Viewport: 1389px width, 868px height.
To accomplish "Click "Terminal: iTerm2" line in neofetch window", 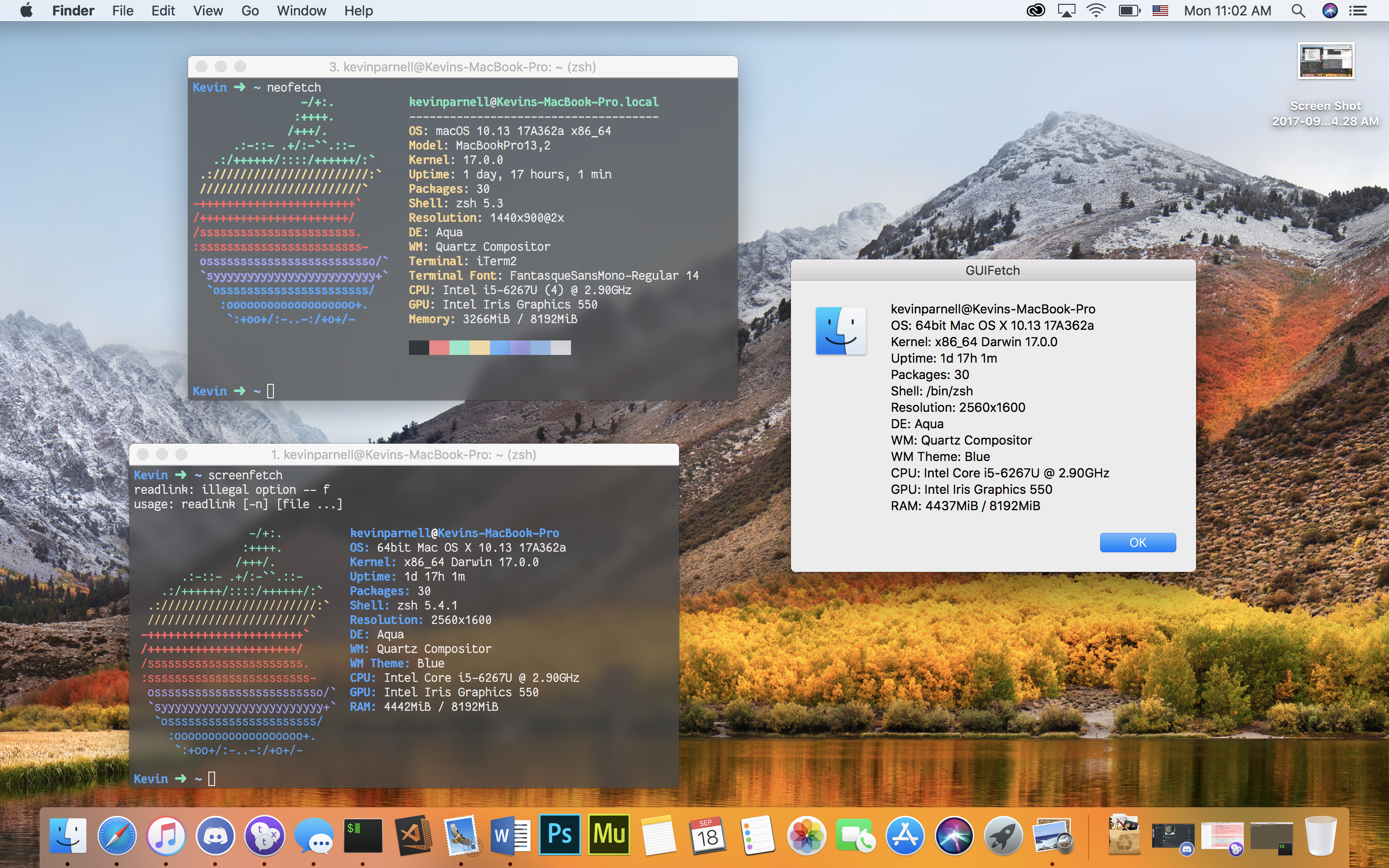I will pyautogui.click(x=463, y=261).
